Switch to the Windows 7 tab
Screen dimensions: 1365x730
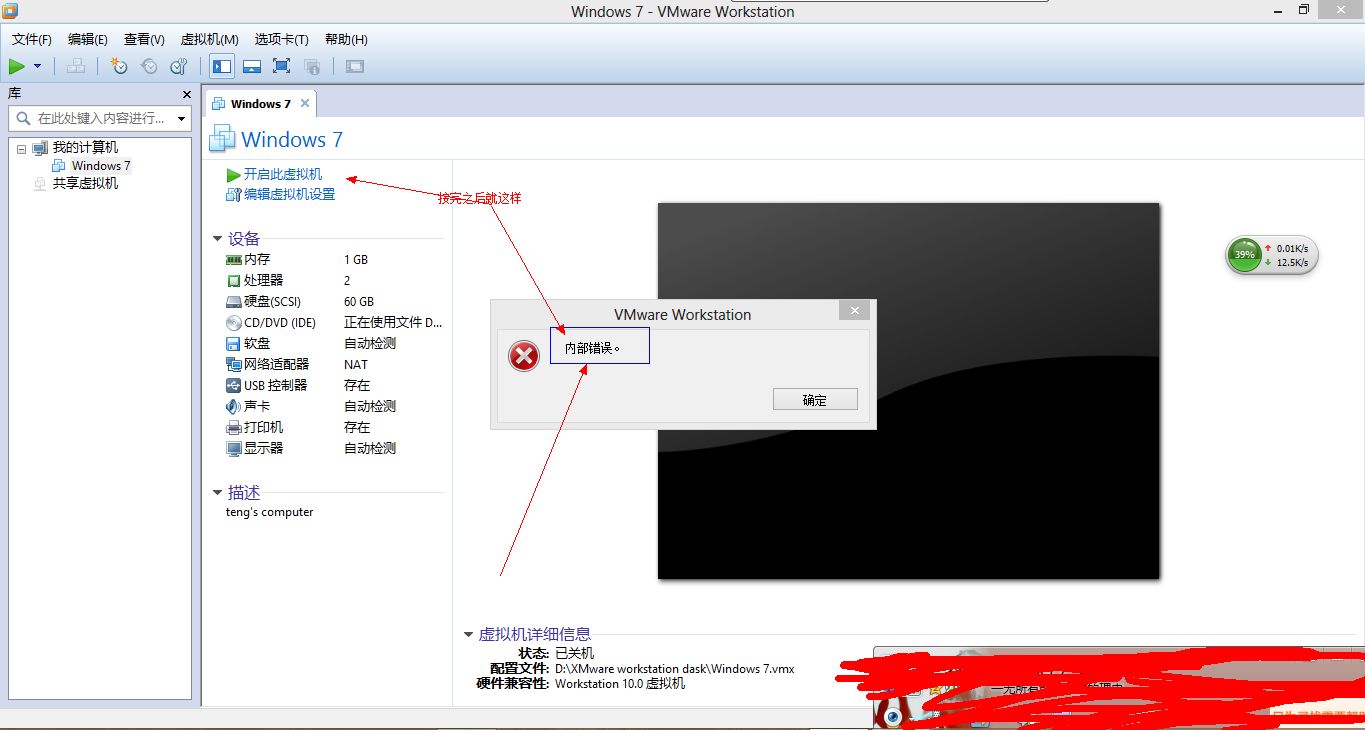pyautogui.click(x=260, y=104)
